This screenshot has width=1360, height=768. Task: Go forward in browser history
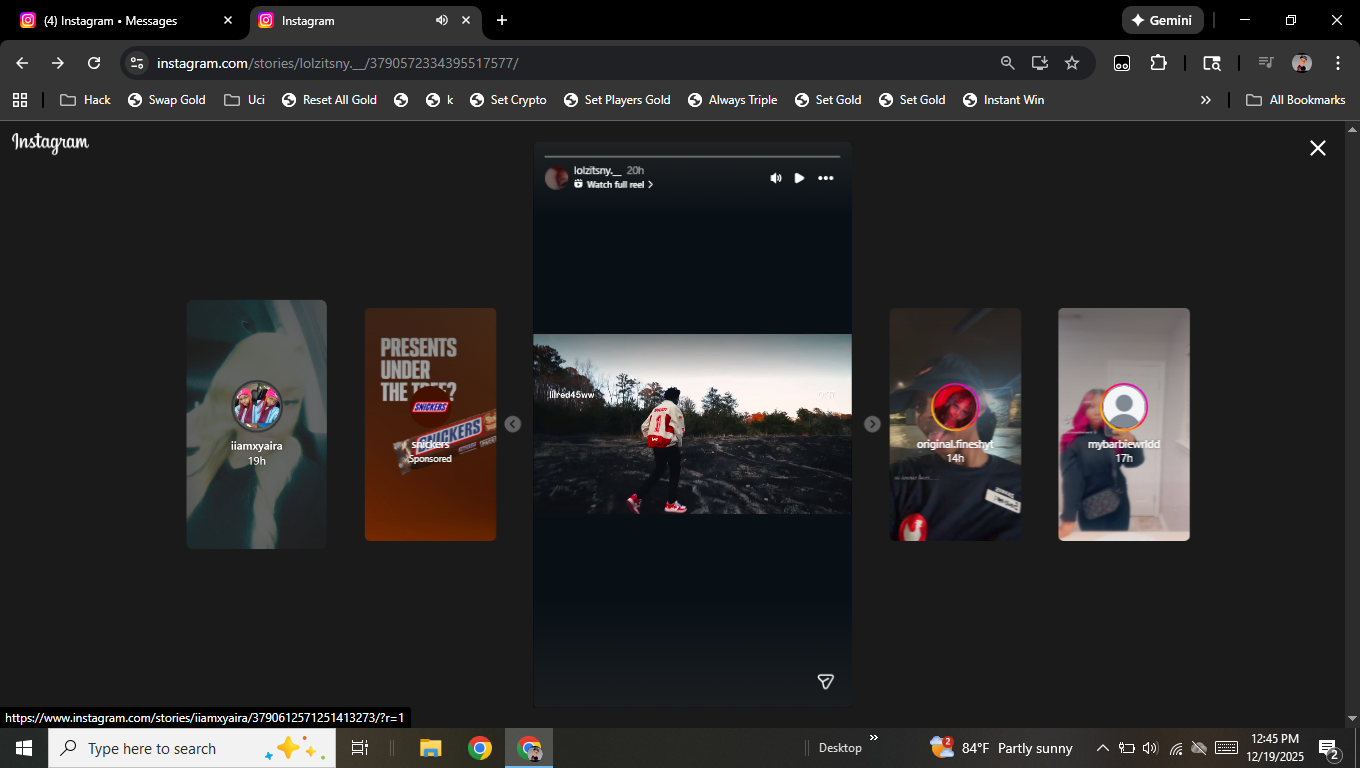(x=58, y=63)
